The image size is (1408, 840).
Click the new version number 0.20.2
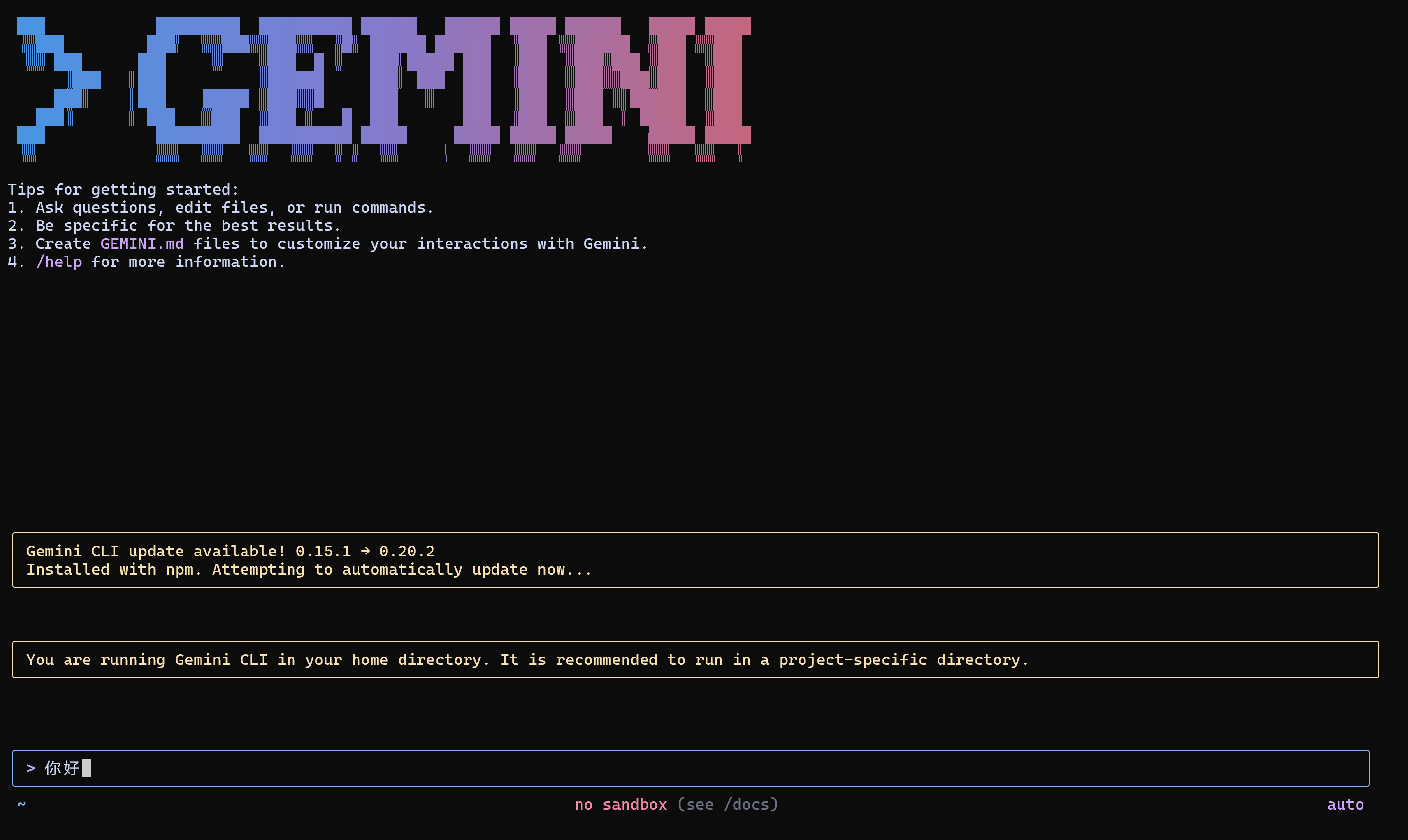407,551
